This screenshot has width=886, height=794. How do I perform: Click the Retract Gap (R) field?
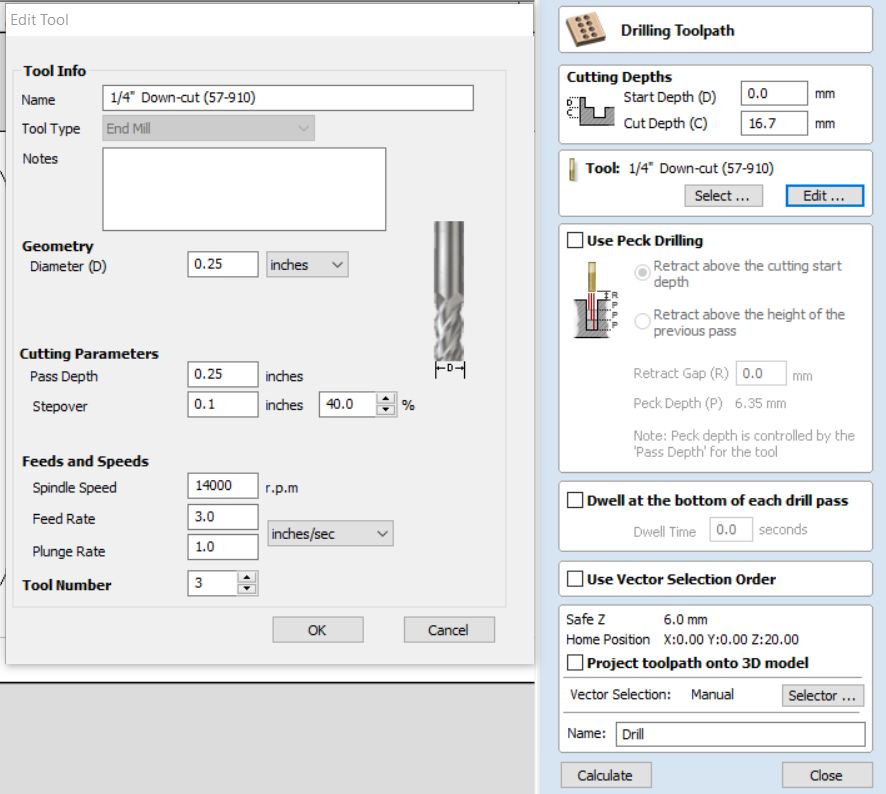pyautogui.click(x=761, y=374)
